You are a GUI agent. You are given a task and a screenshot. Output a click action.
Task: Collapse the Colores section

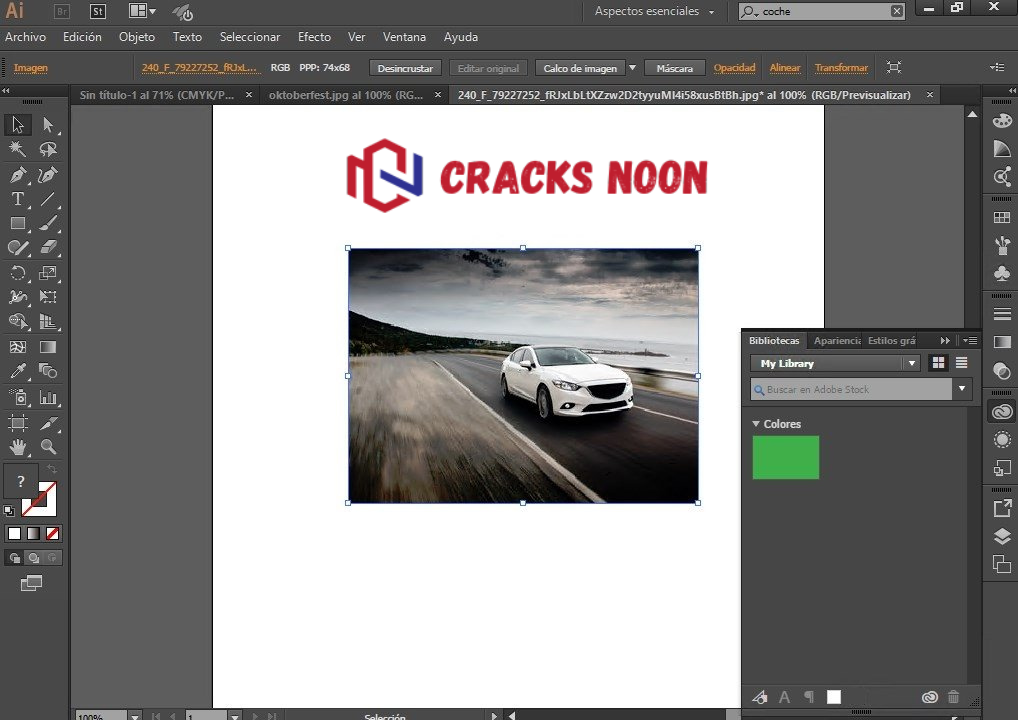tap(756, 423)
